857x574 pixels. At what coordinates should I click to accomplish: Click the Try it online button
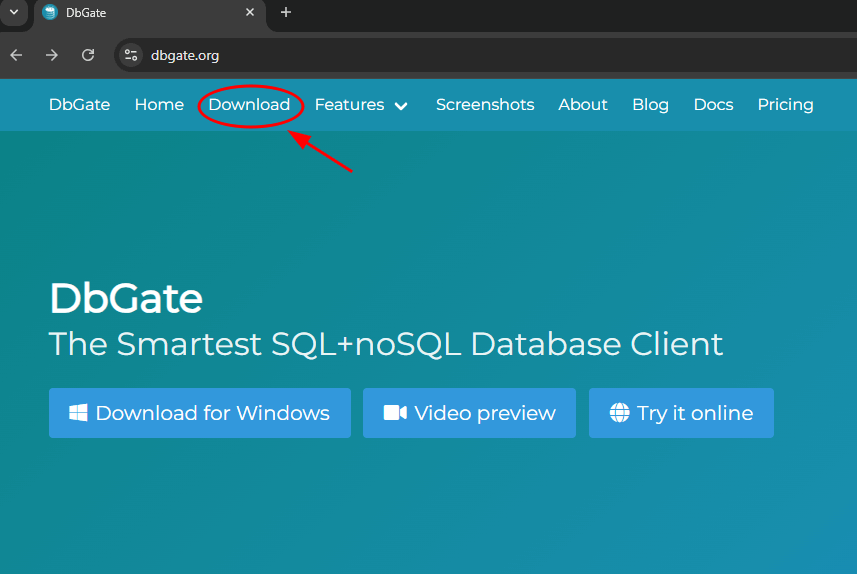pos(681,413)
